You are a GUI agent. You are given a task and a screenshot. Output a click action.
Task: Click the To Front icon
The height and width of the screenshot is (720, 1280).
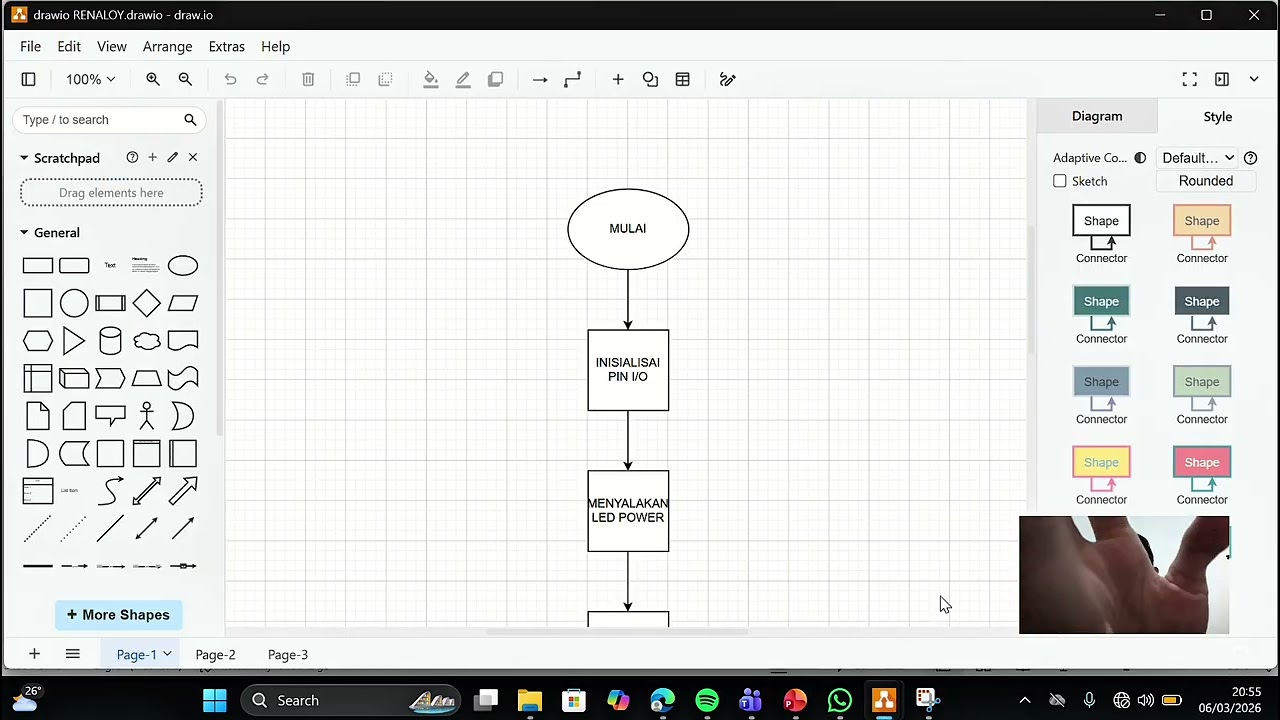click(353, 79)
